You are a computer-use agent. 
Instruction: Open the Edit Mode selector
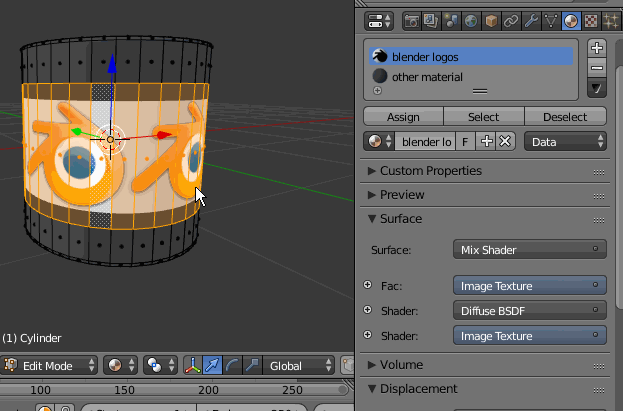pos(49,365)
